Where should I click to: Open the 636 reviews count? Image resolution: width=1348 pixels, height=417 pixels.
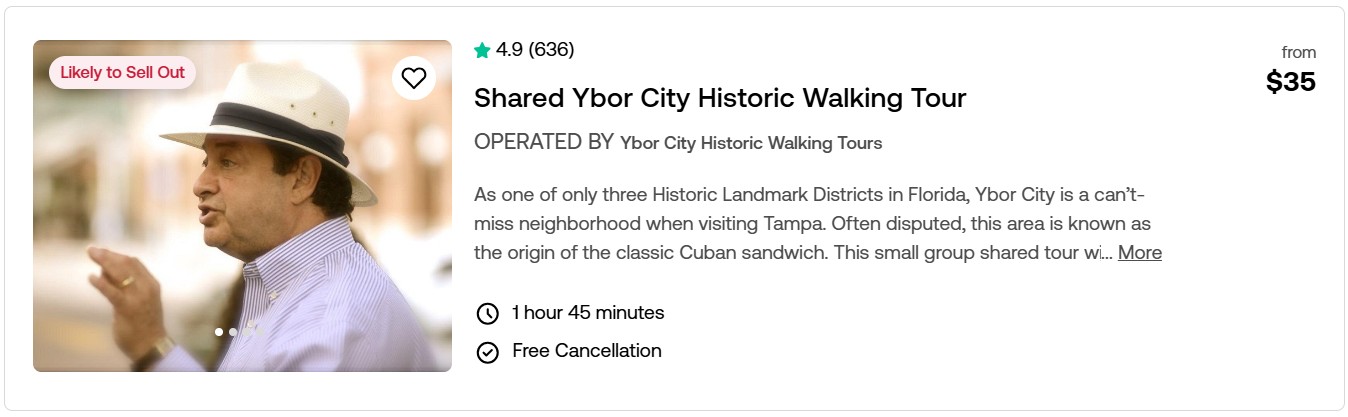[x=551, y=50]
